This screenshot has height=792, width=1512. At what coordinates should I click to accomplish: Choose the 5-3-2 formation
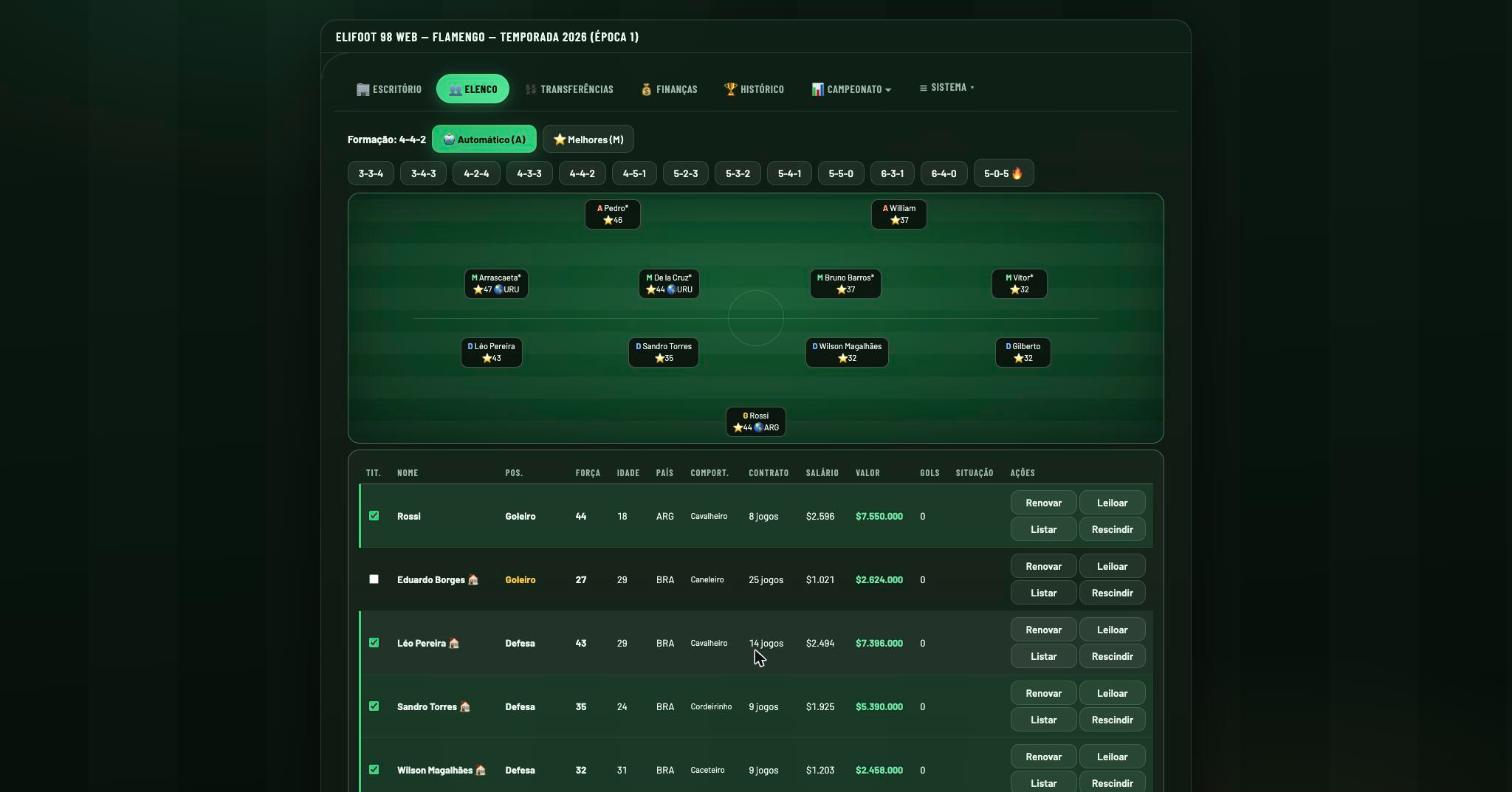(x=738, y=173)
